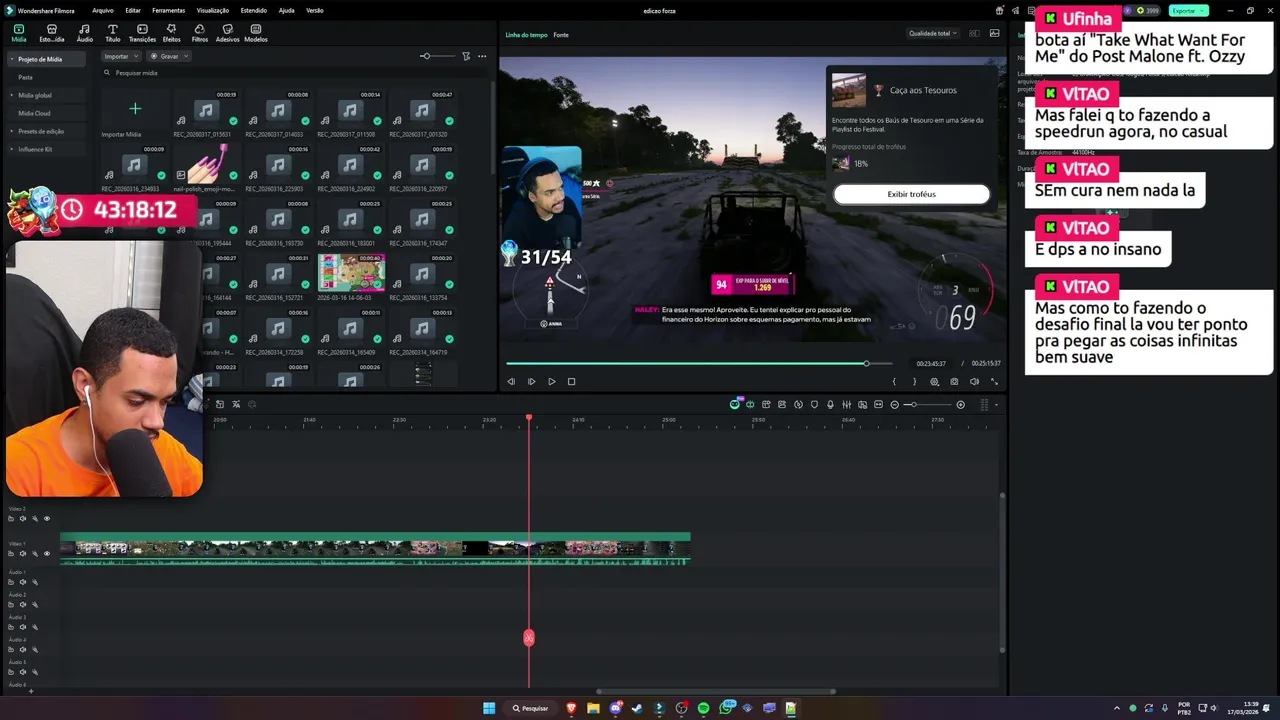Mute the Áudio 5 track
The height and width of the screenshot is (720, 1280).
[x=23, y=672]
